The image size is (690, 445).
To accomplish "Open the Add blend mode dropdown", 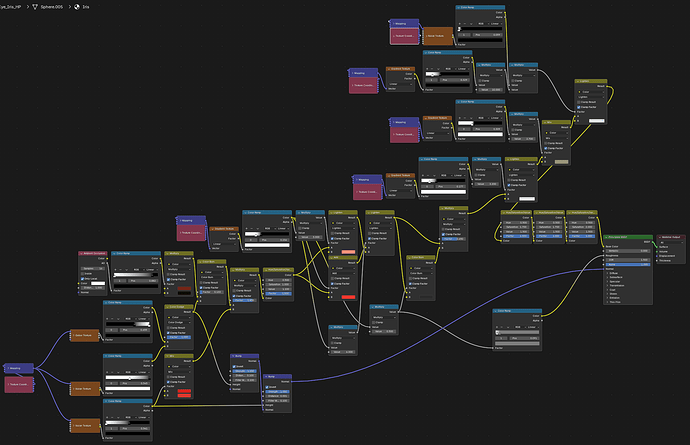I will tap(343, 273).
